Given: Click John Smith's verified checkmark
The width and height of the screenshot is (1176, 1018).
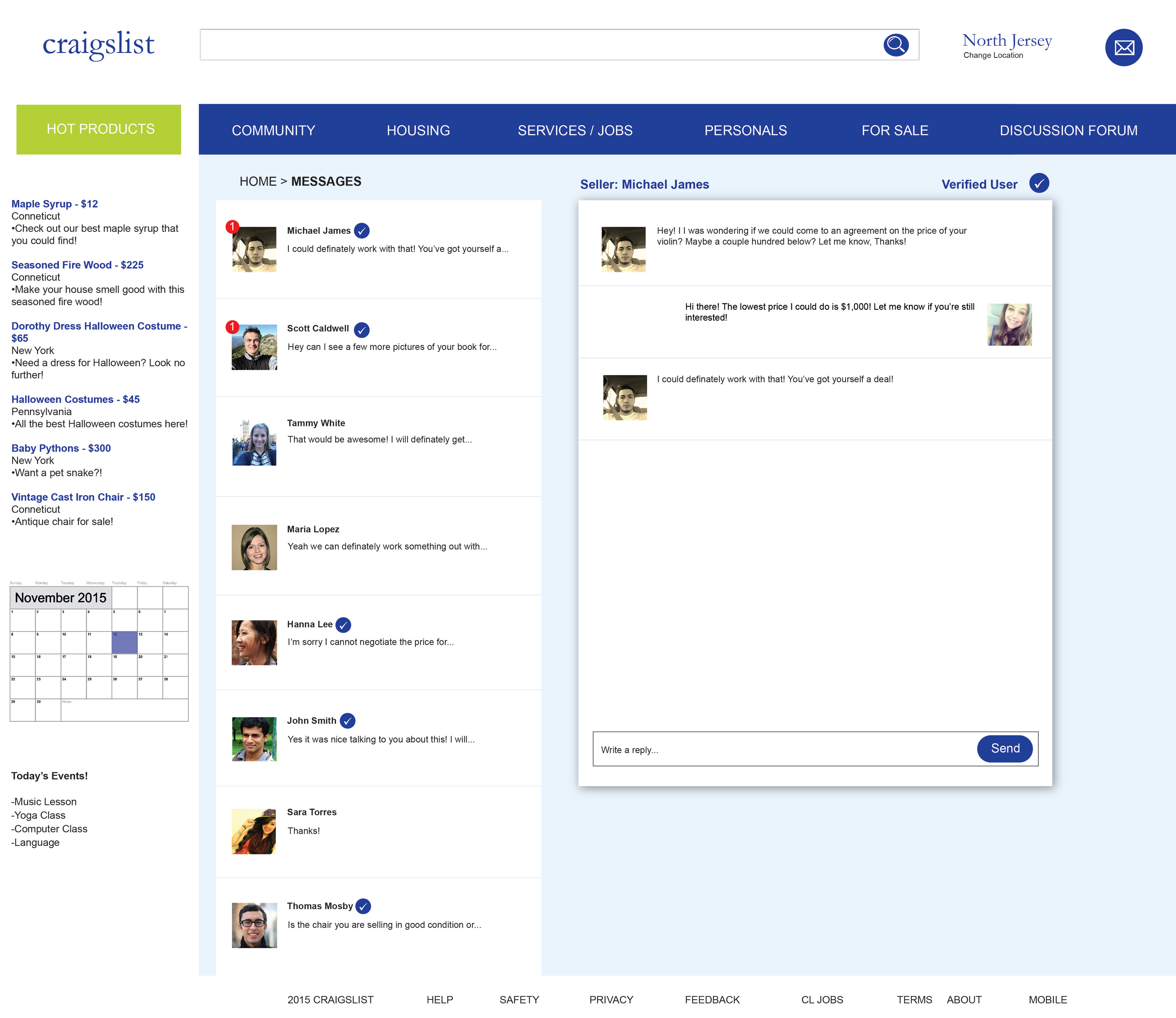Looking at the screenshot, I should (348, 720).
